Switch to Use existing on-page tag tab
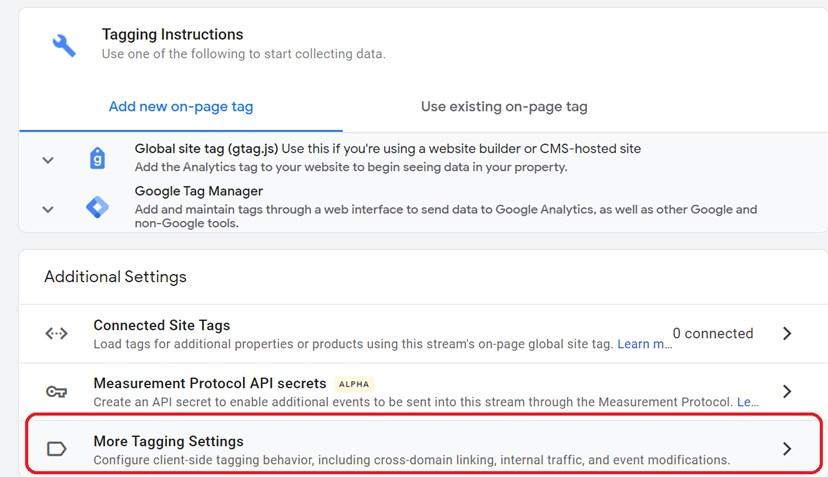Viewport: 828px width, 477px height. 504,106
